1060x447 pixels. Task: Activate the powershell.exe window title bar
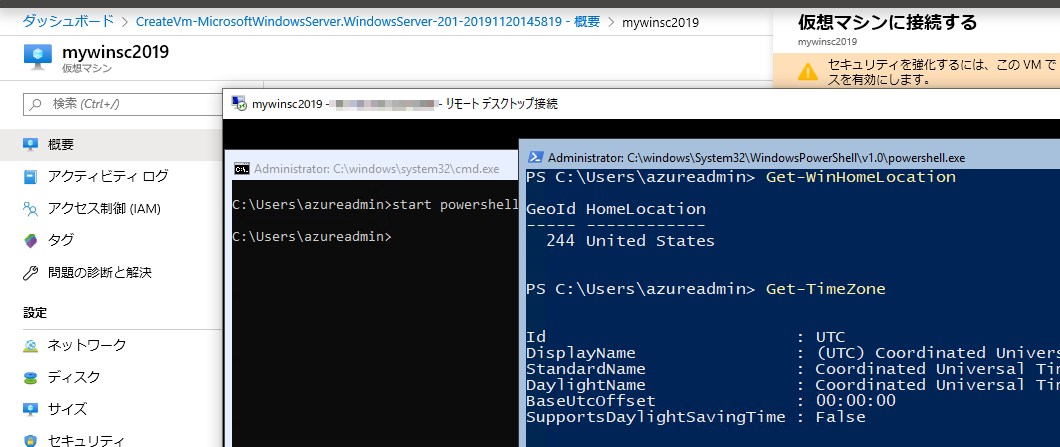[791, 158]
